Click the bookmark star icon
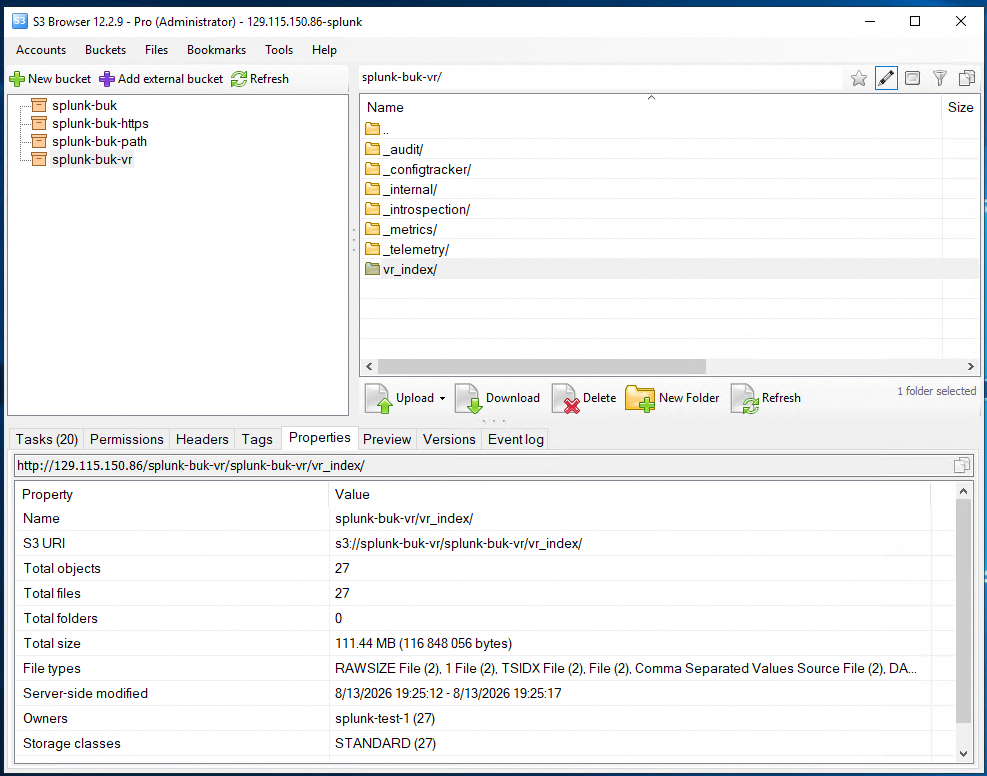Image resolution: width=987 pixels, height=776 pixels. point(859,78)
